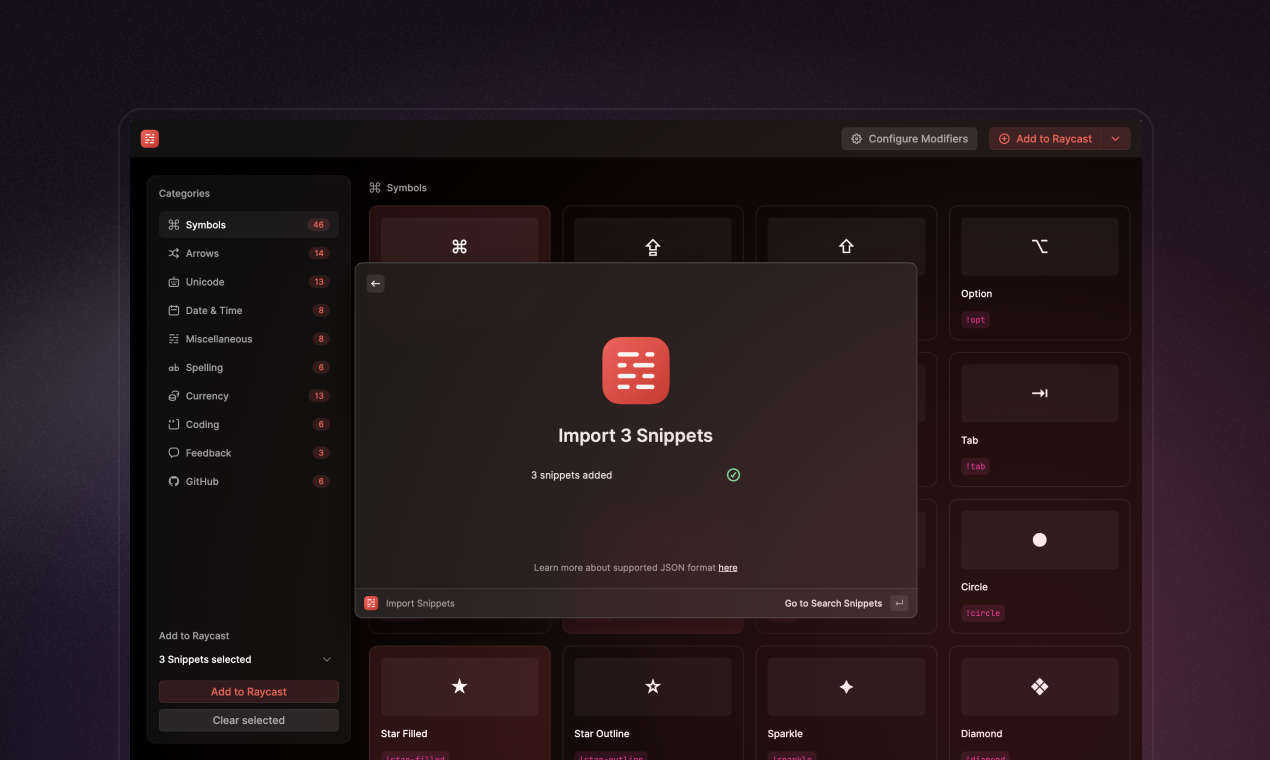Click the !opt keyword tag
The height and width of the screenshot is (760, 1270).
point(975,320)
